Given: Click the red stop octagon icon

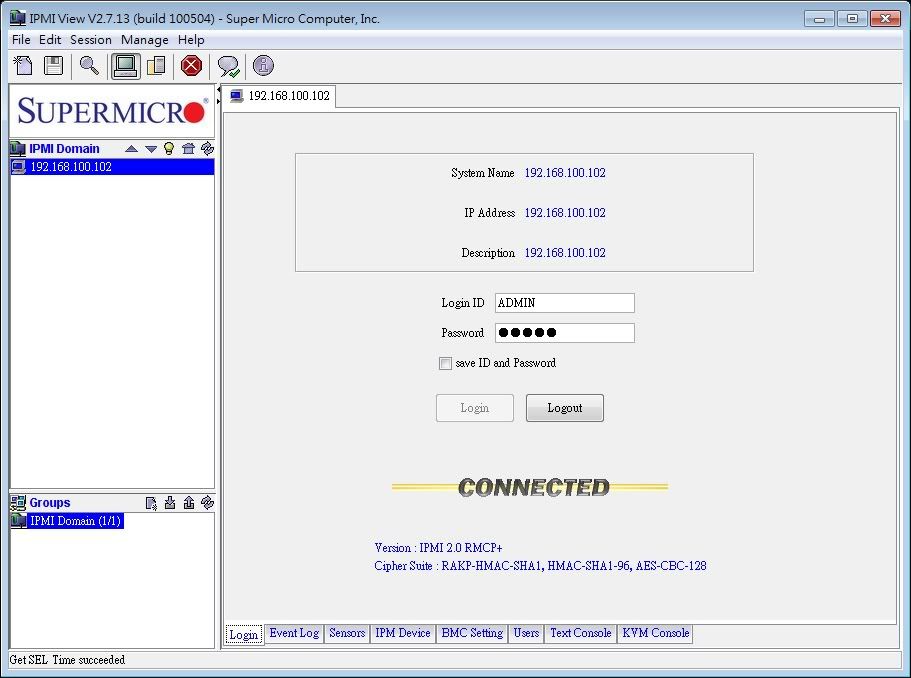Looking at the screenshot, I should tap(191, 66).
